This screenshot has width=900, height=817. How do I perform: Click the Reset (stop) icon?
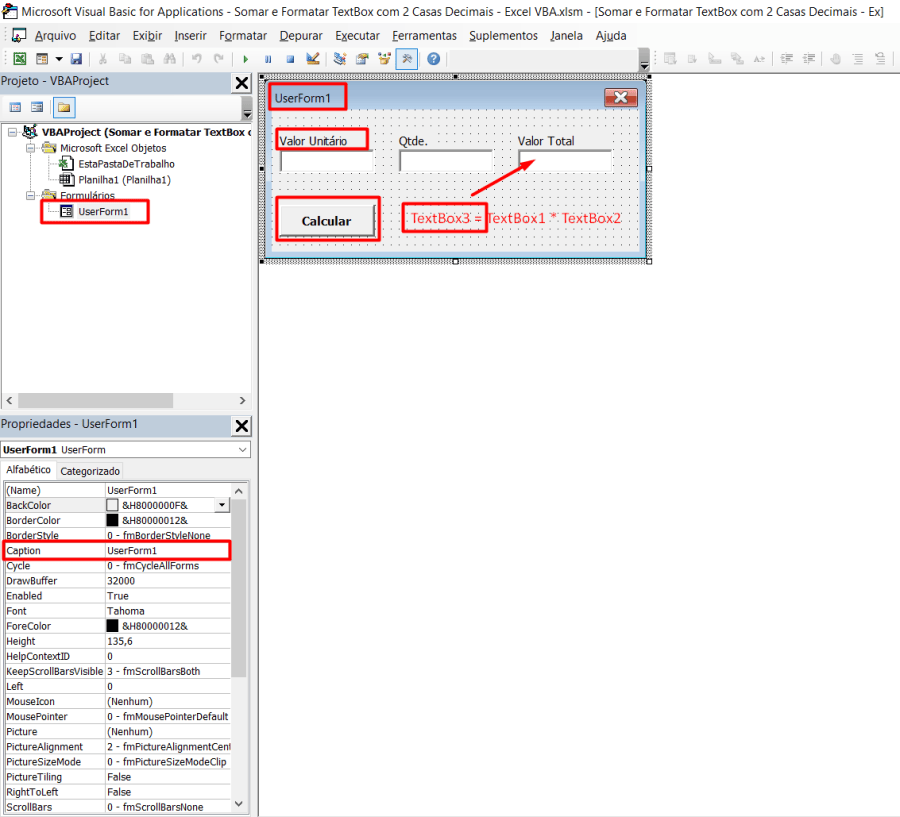pyautogui.click(x=290, y=59)
